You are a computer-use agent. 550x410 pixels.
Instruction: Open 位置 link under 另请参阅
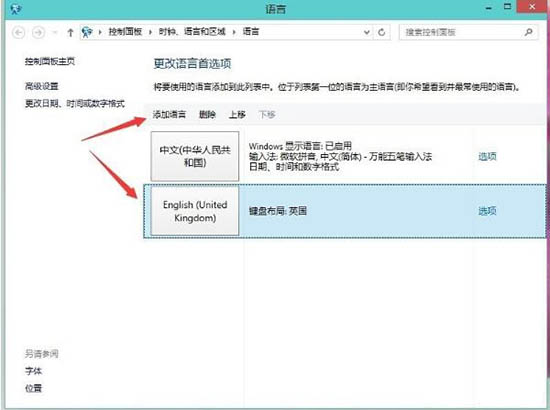[33, 388]
